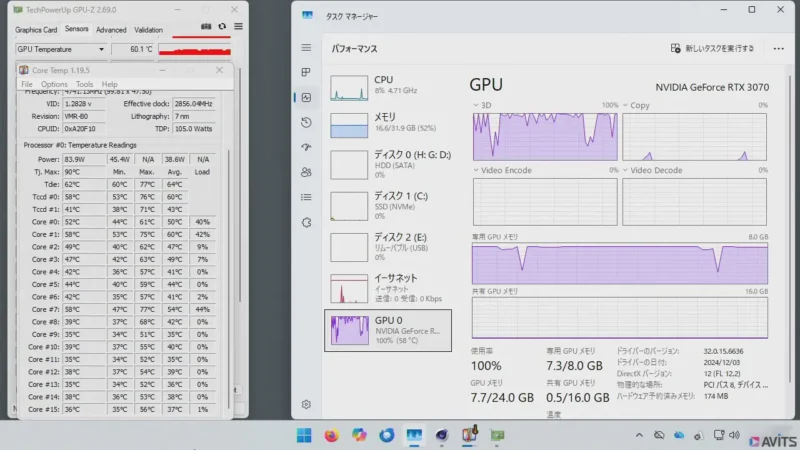Open GPU Temperature sensor dropdown in GPU-Z
This screenshot has width=800, height=450.
tap(101, 49)
